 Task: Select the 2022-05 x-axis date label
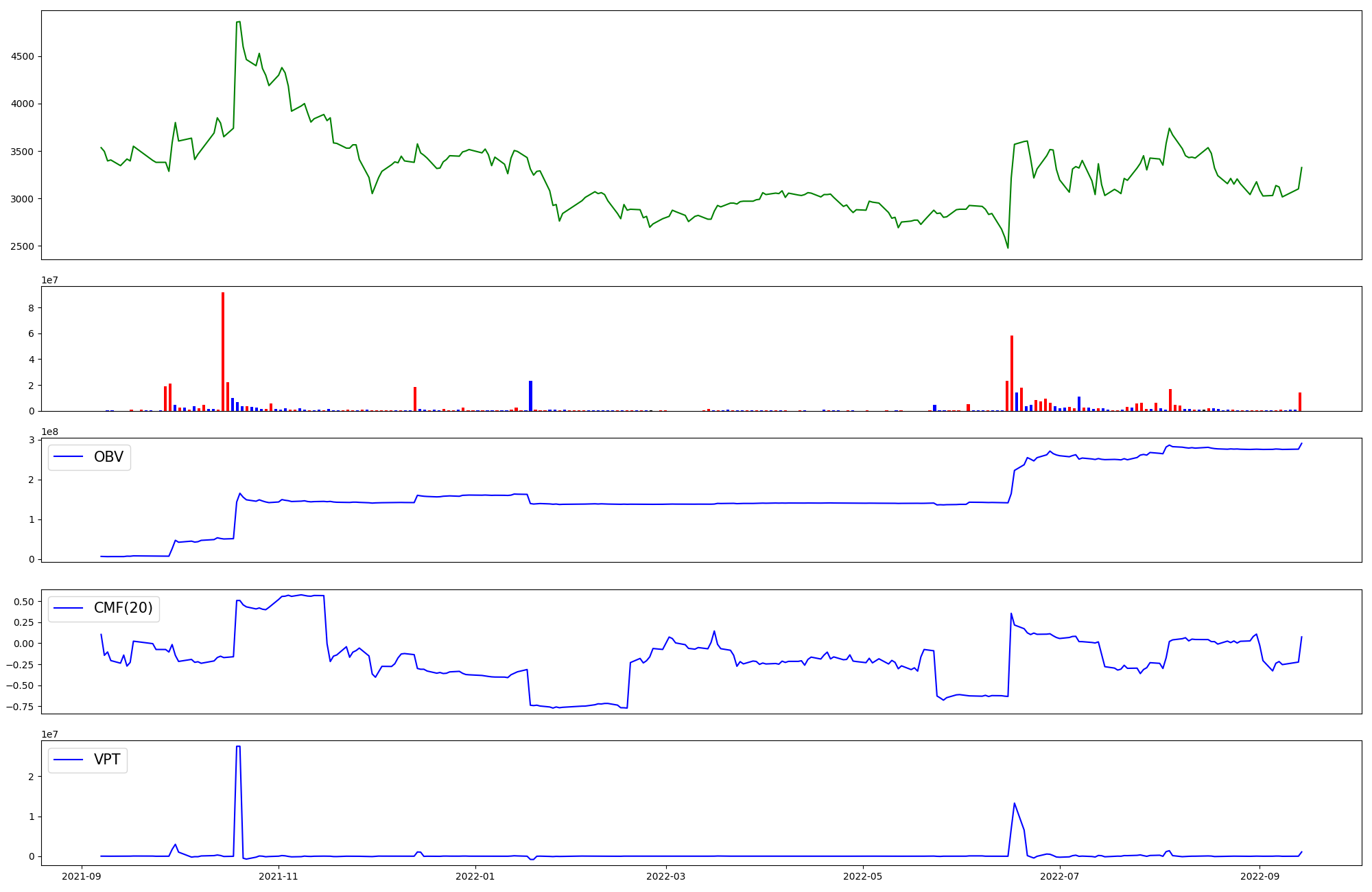click(862, 876)
